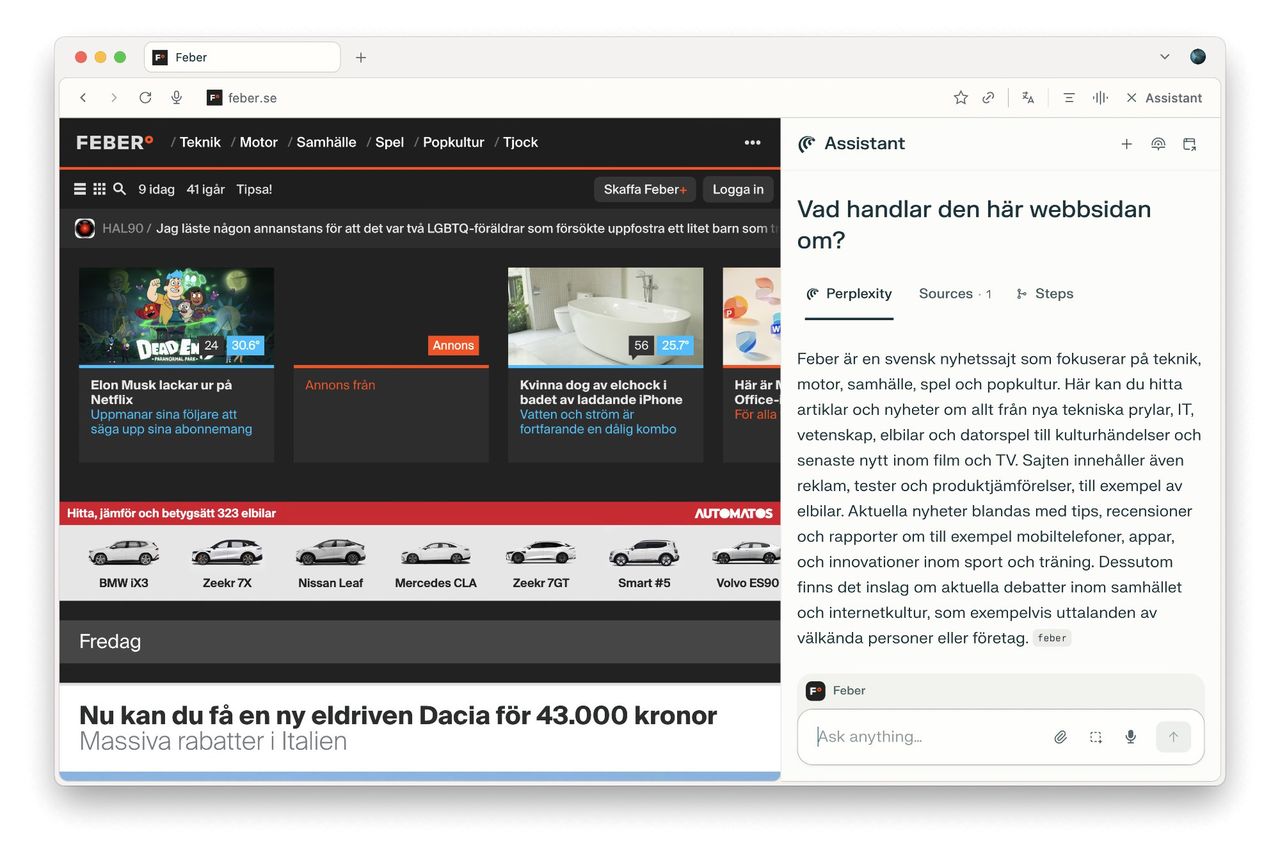Expand Feber's three-dot overflow menu
The height and width of the screenshot is (858, 1280).
752,143
